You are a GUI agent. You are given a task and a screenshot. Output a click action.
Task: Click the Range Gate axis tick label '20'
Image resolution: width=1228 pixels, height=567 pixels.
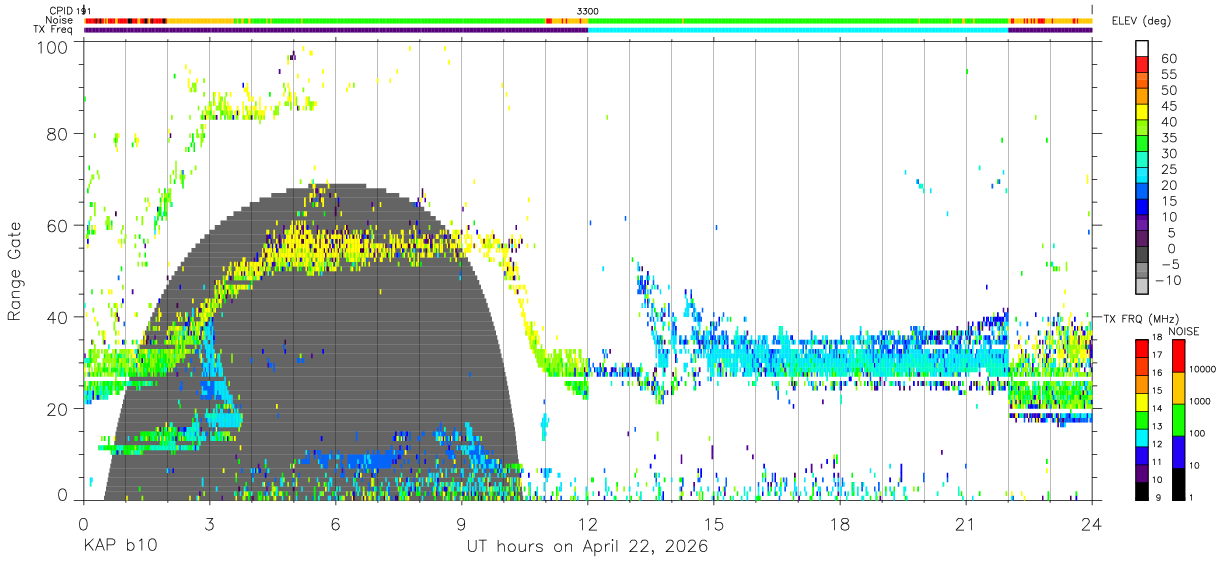click(57, 409)
